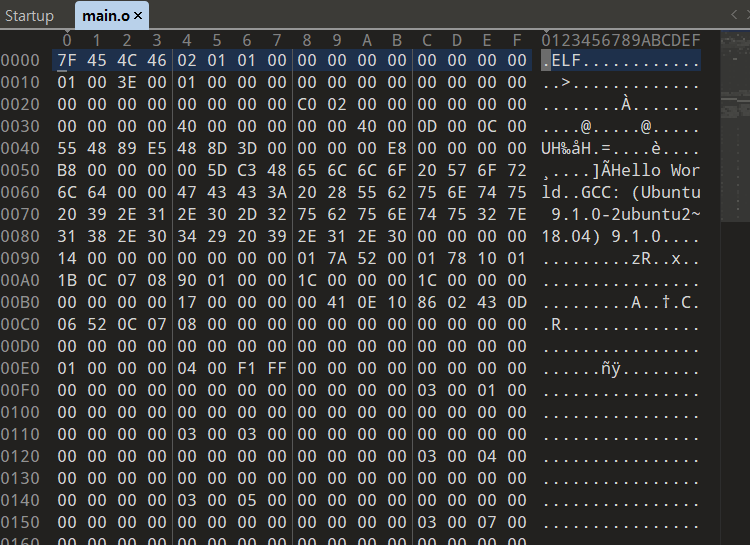Select byte 7F in row 0000
The height and width of the screenshot is (545, 750).
coord(66,60)
